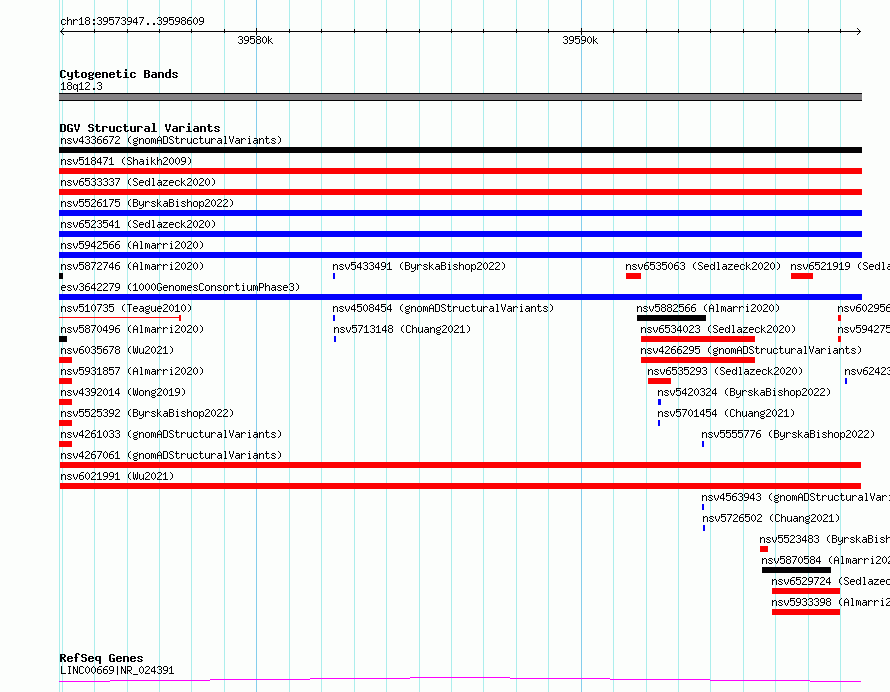Select the gray 18q12.3 cytogenetic band bar
This screenshot has width=890, height=692.
point(460,97)
